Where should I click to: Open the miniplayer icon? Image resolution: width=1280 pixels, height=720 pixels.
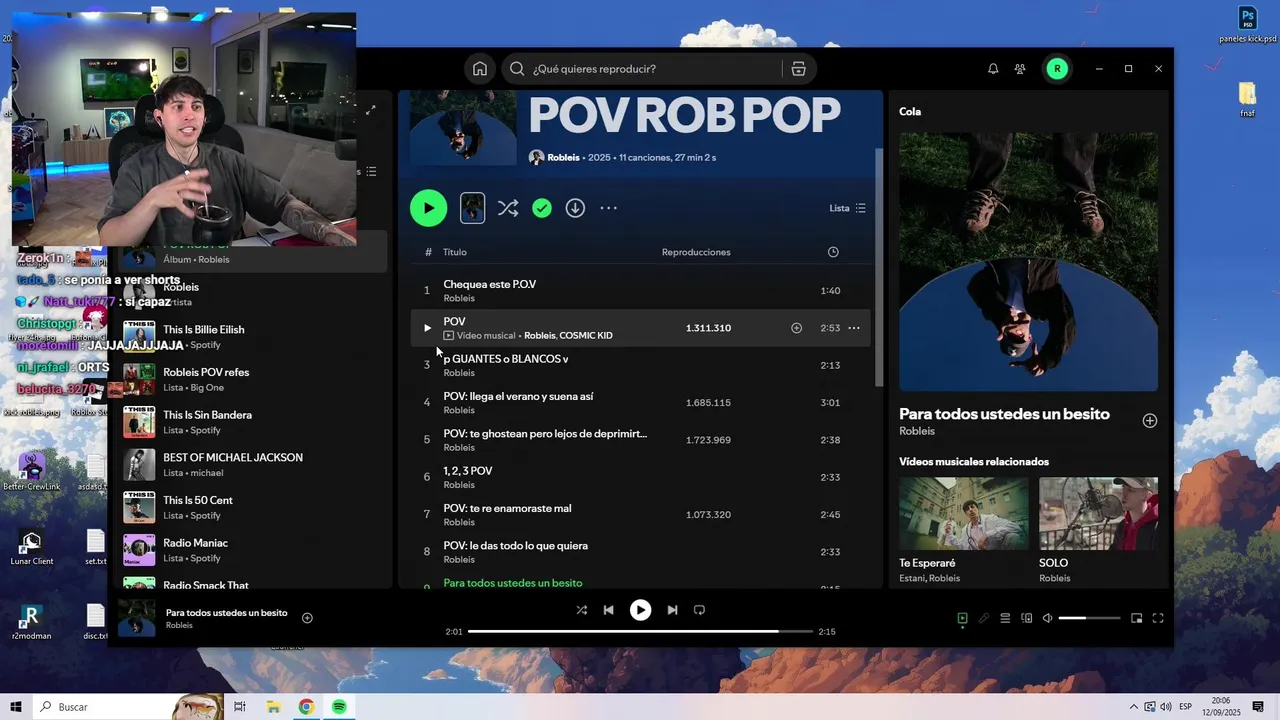pos(1136,618)
